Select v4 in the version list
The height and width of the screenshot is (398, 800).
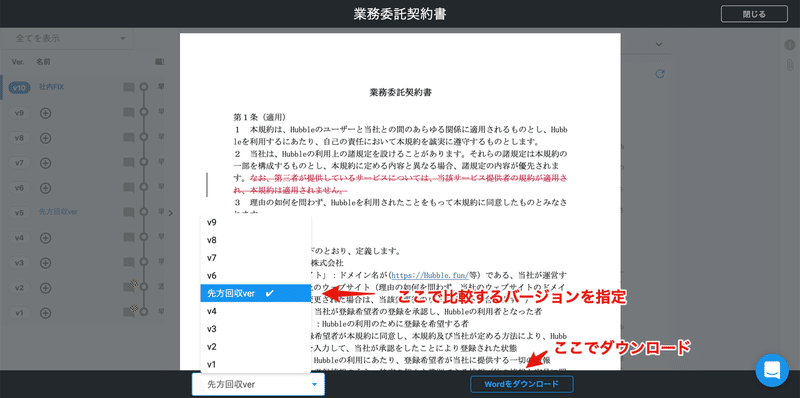pyautogui.click(x=256, y=311)
